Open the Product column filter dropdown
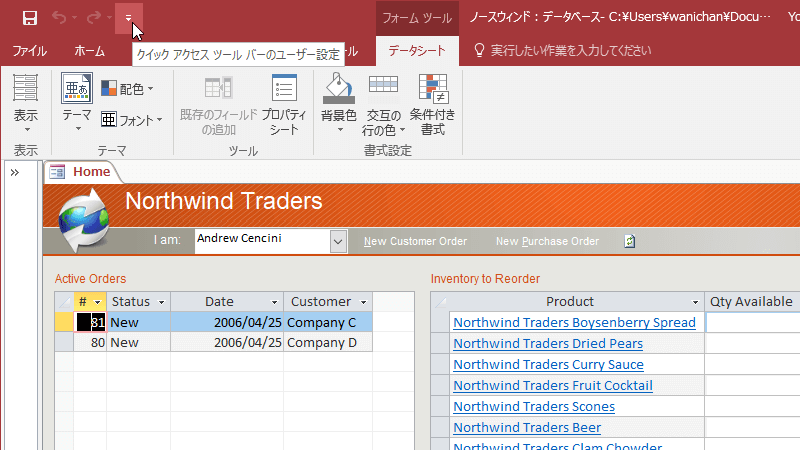Image resolution: width=800 pixels, height=450 pixels. pyautogui.click(x=694, y=302)
